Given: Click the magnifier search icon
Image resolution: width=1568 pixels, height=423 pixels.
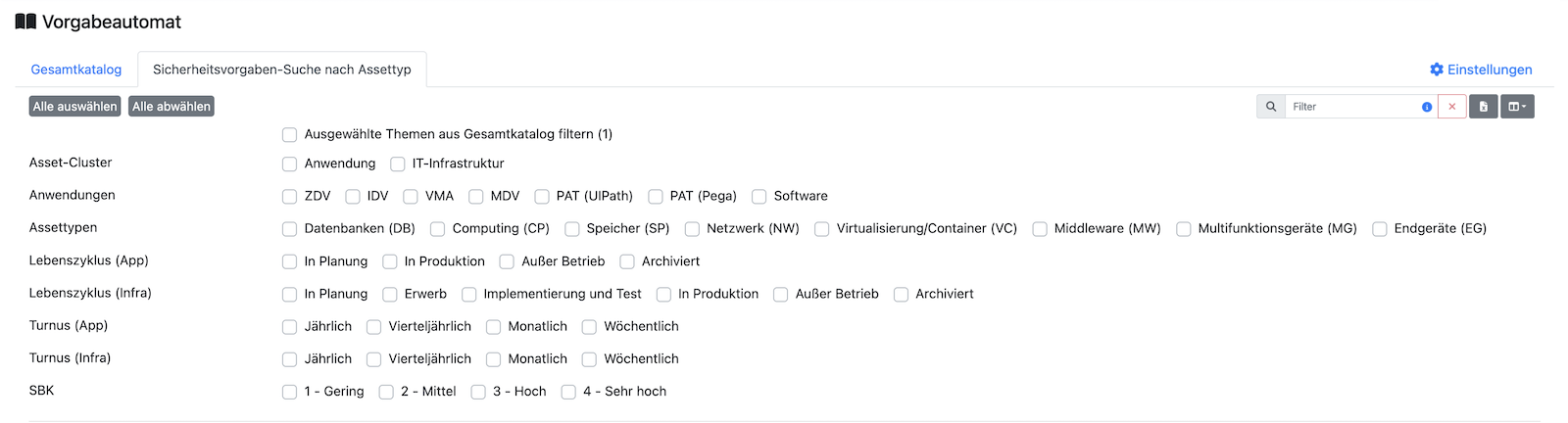Looking at the screenshot, I should pyautogui.click(x=1270, y=107).
